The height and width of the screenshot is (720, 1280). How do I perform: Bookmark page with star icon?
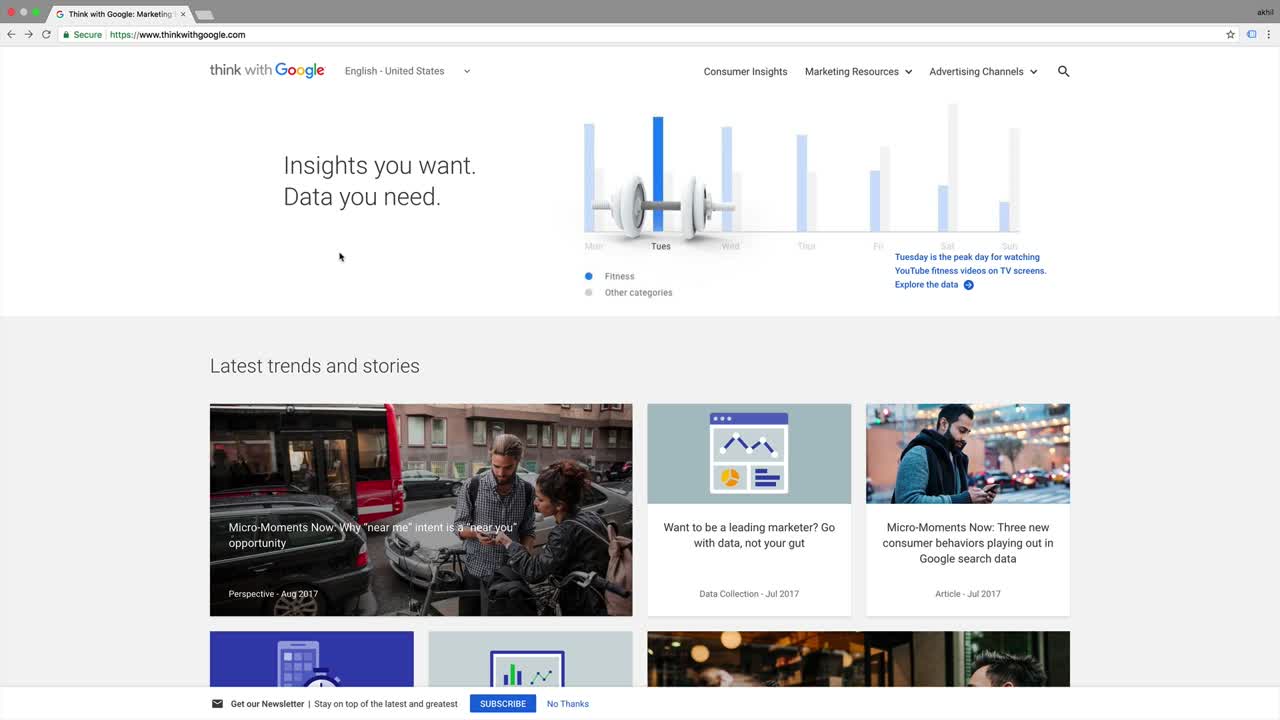pyautogui.click(x=1231, y=34)
